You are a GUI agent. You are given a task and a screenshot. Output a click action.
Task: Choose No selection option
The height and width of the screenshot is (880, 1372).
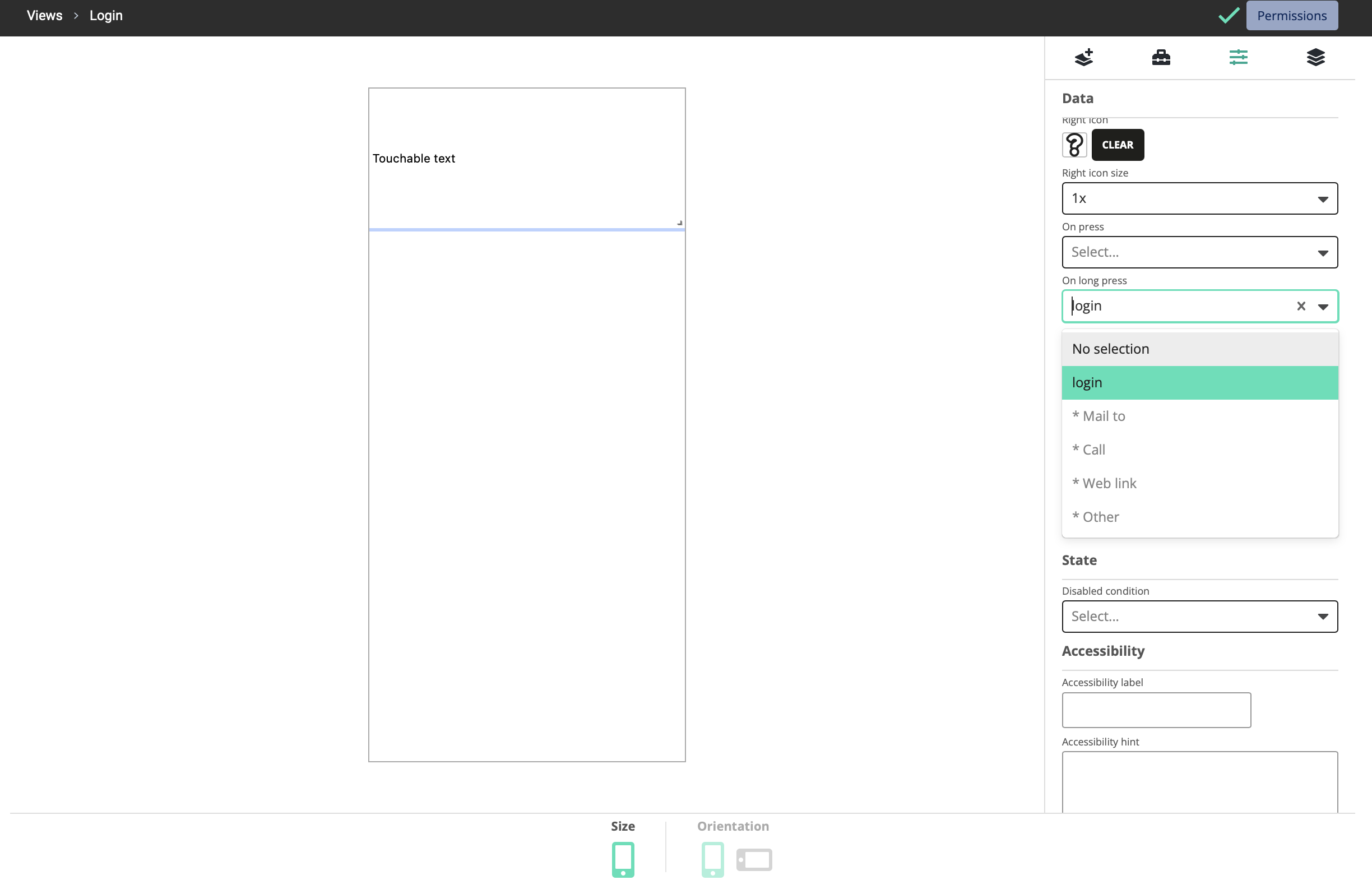click(x=1199, y=349)
